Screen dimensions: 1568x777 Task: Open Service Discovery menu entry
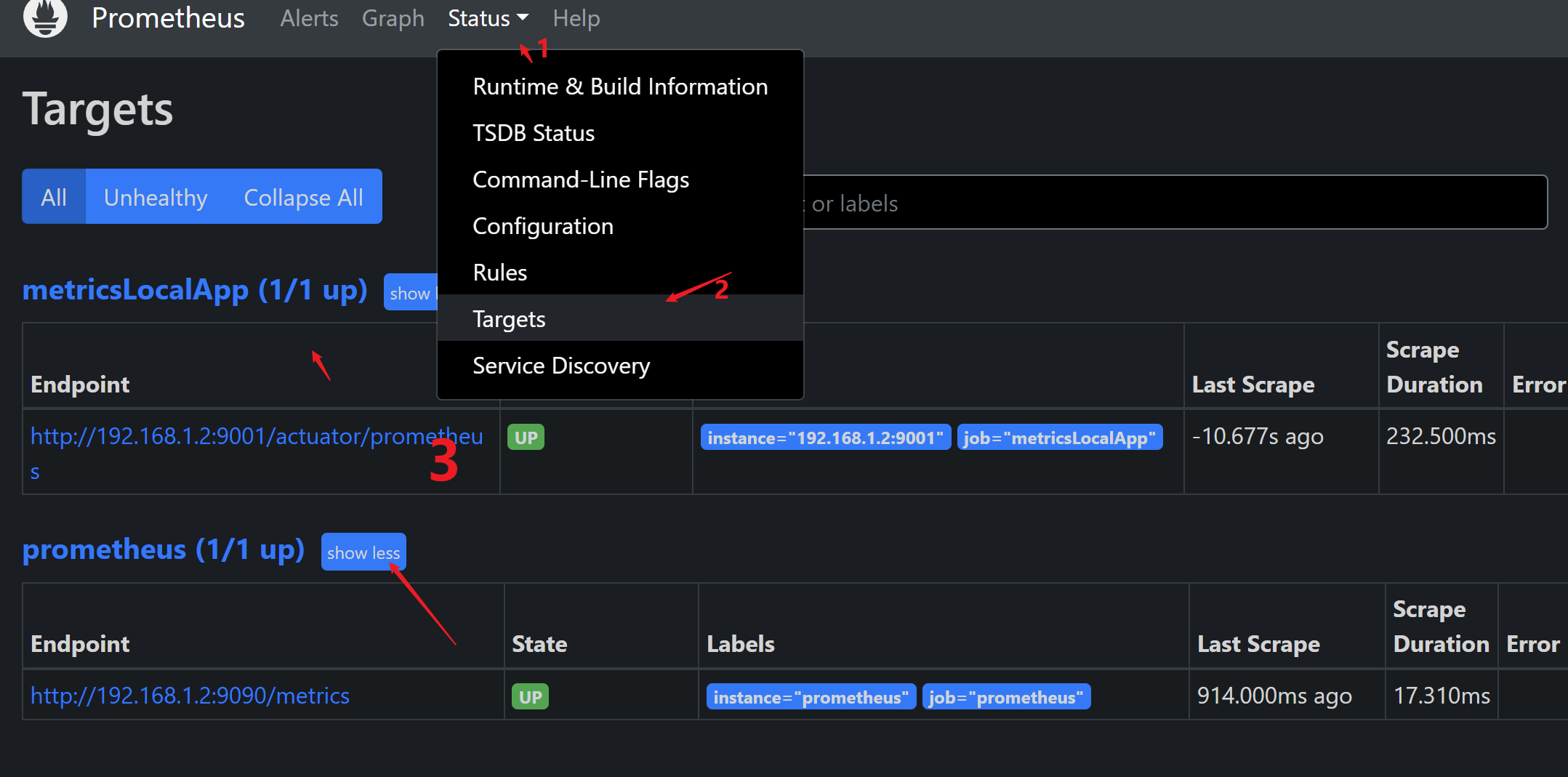pos(620,365)
